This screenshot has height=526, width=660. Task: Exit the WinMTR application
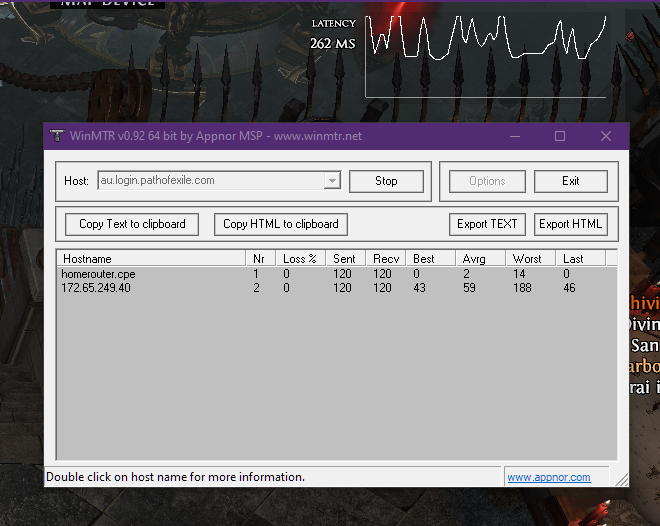[x=570, y=181]
